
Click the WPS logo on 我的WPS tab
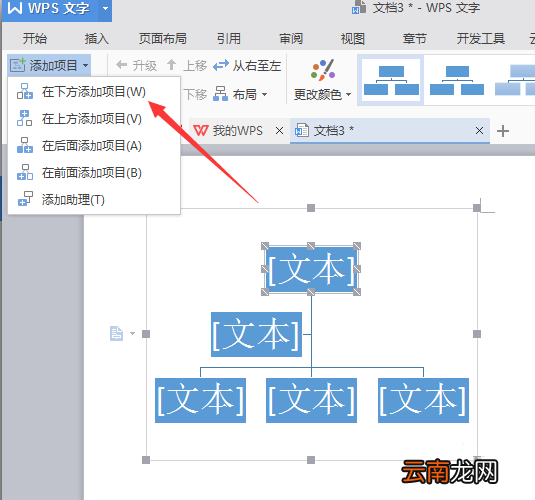click(x=201, y=130)
